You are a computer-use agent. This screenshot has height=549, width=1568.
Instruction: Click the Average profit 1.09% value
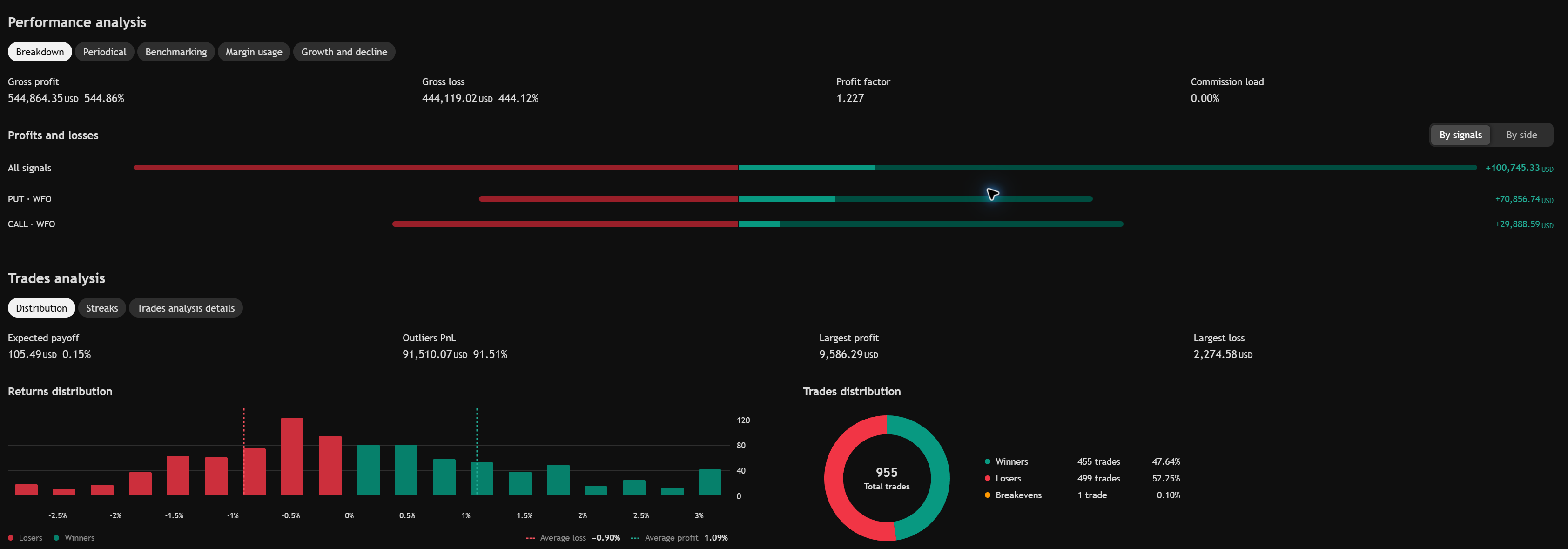(x=716, y=537)
